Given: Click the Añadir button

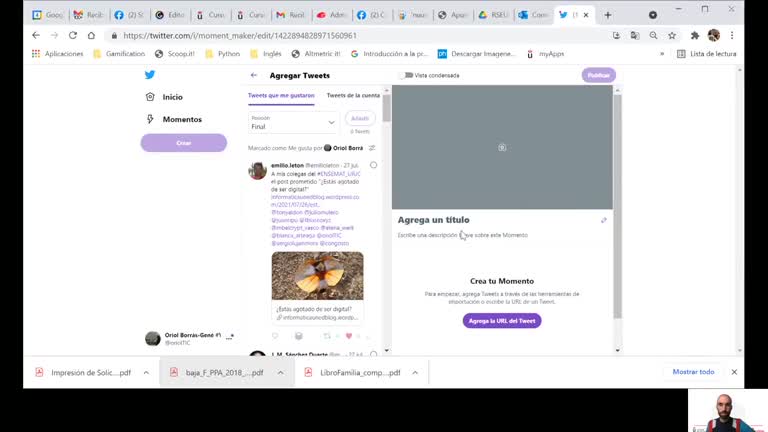Looking at the screenshot, I should pyautogui.click(x=360, y=119).
